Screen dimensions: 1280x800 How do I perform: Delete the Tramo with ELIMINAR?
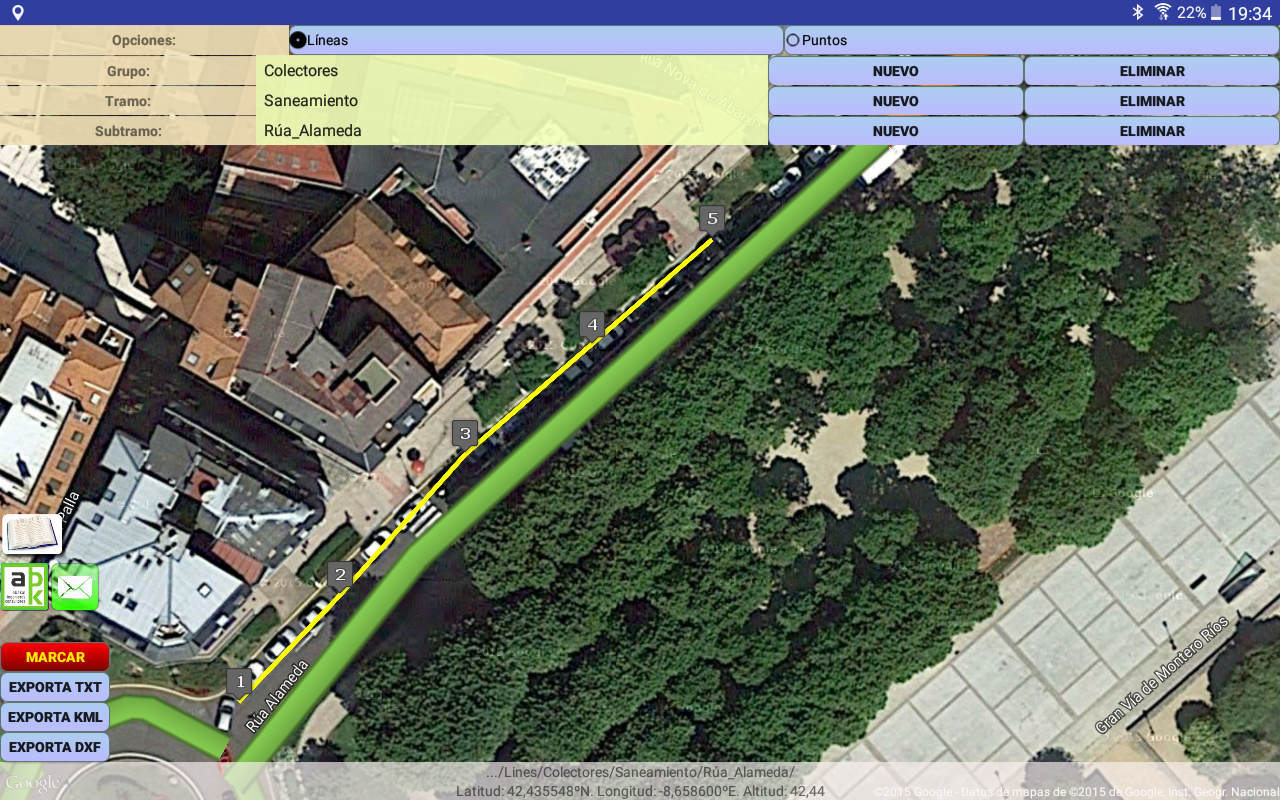tap(1152, 101)
